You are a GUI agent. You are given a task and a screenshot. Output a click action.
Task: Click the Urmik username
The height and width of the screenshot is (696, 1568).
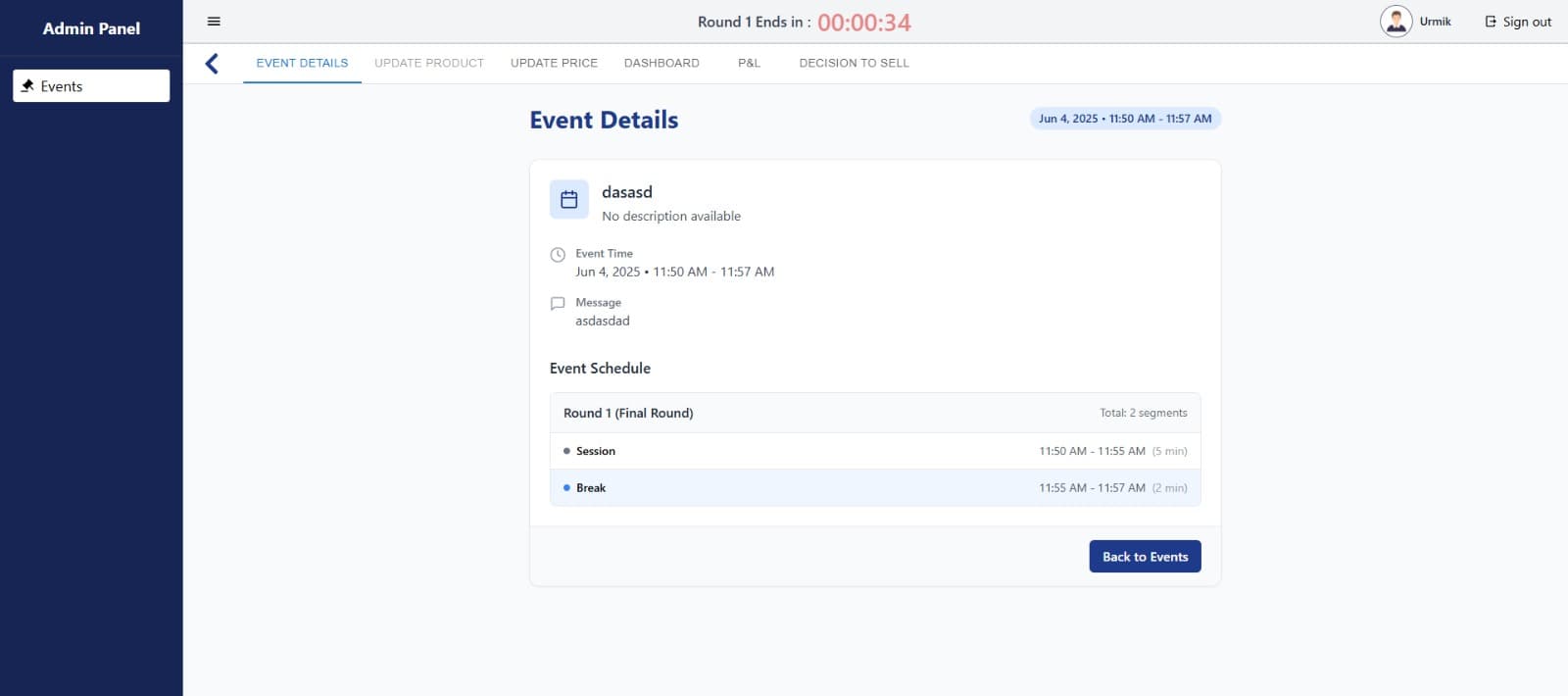coord(1435,22)
